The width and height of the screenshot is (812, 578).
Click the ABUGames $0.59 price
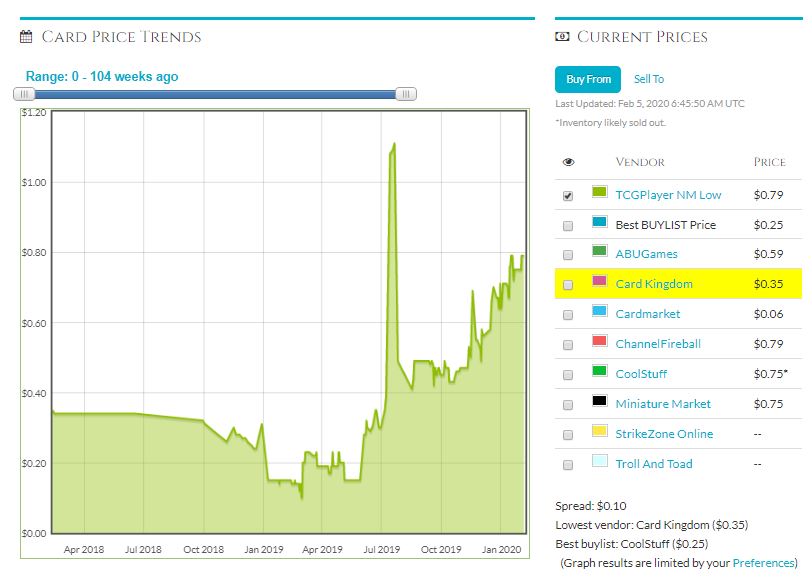point(768,254)
